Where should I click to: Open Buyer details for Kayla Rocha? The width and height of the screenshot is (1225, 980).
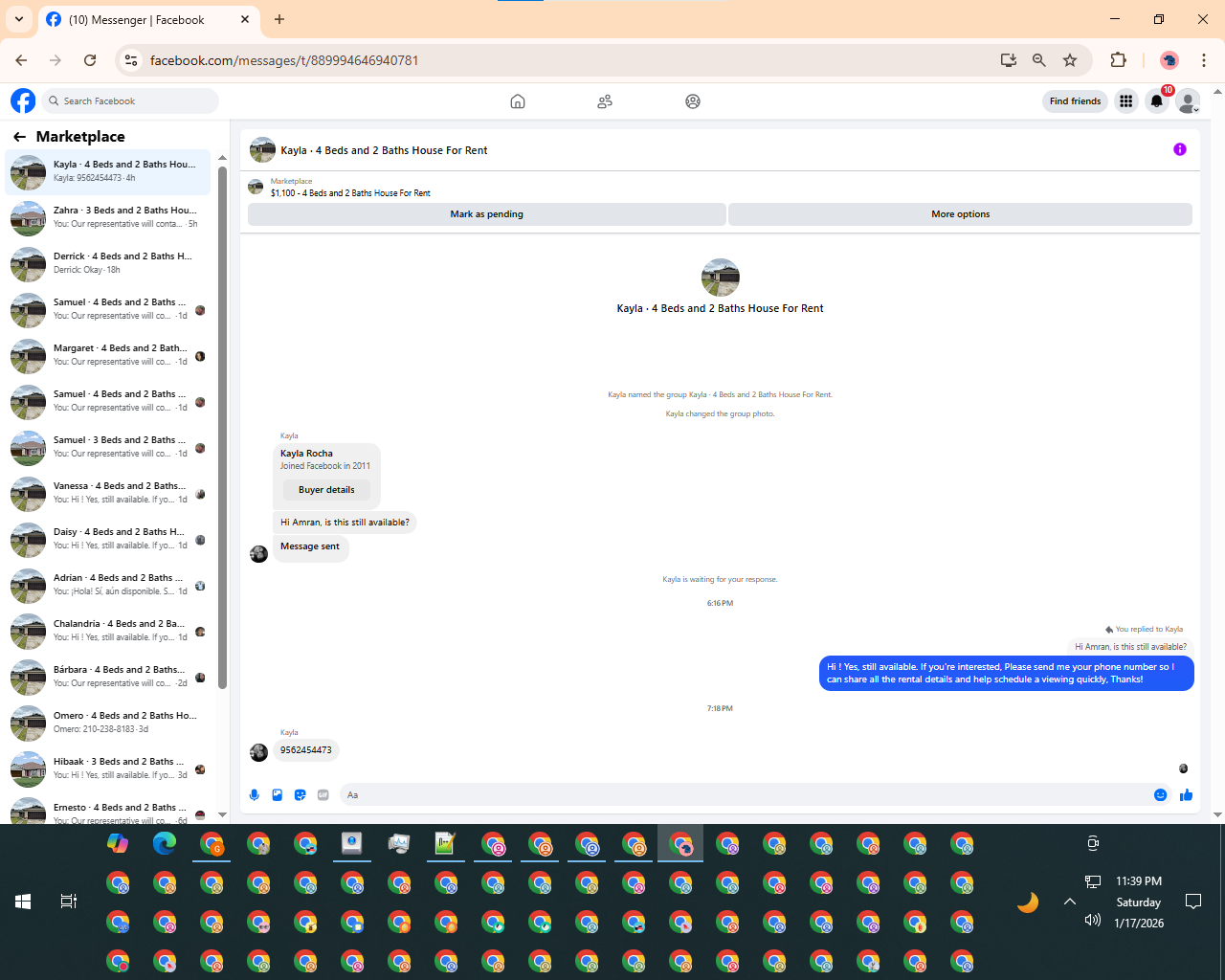pos(326,490)
